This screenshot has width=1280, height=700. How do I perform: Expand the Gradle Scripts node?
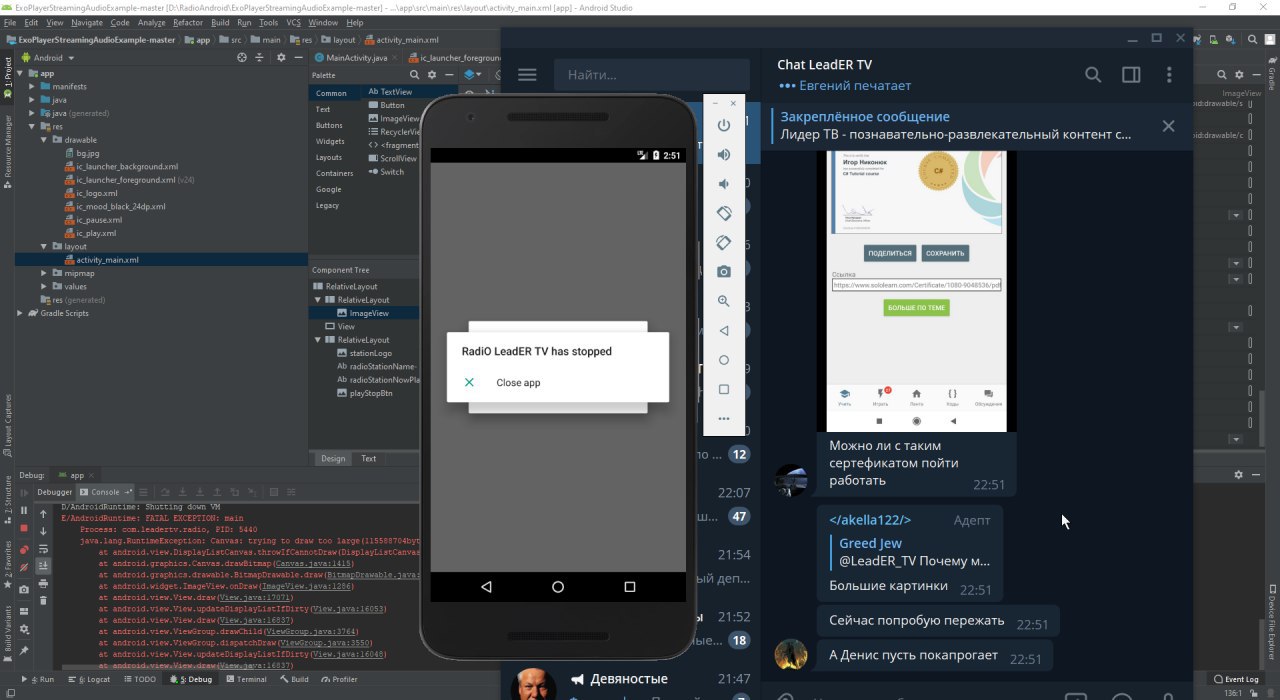pos(20,313)
